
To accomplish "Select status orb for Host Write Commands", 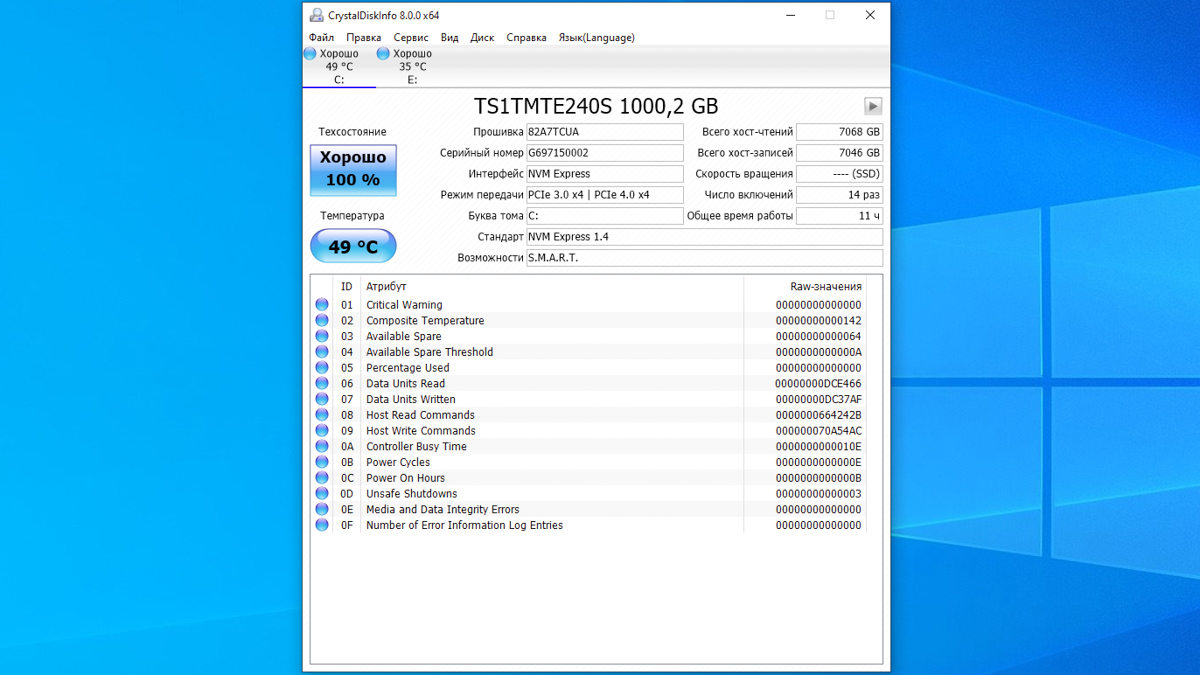I will [x=322, y=431].
